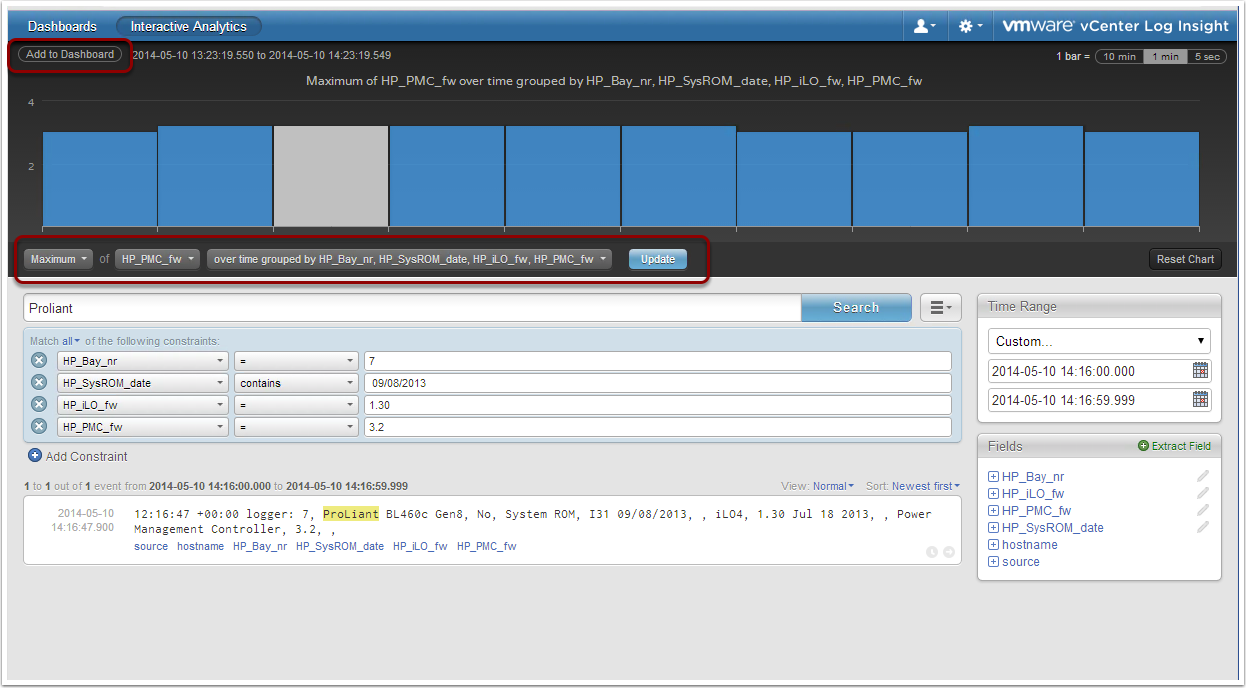Expand the hostname field entry
Screen dimensions: 1246x688
tap(993, 545)
